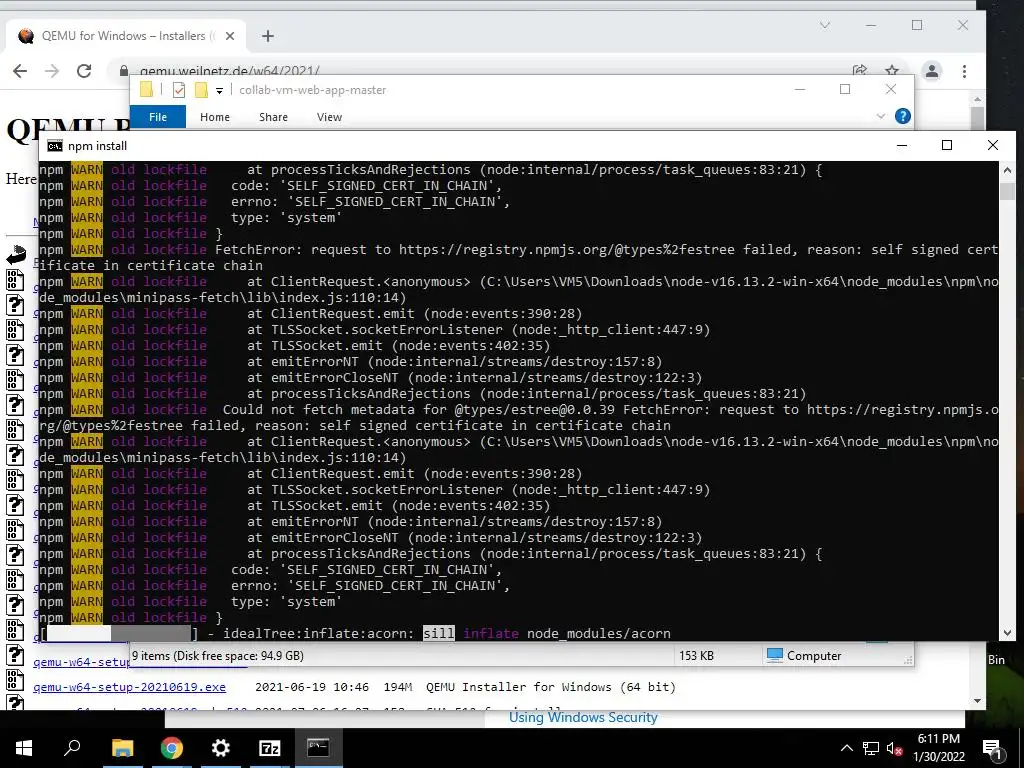
Task: Open the Windows Start menu
Action: [24, 748]
